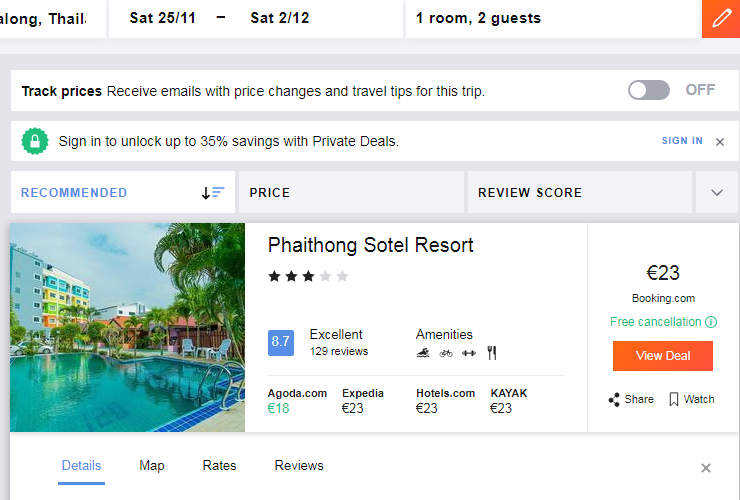740x500 pixels.
Task: Click the orange pencil edit search icon
Action: 721,18
